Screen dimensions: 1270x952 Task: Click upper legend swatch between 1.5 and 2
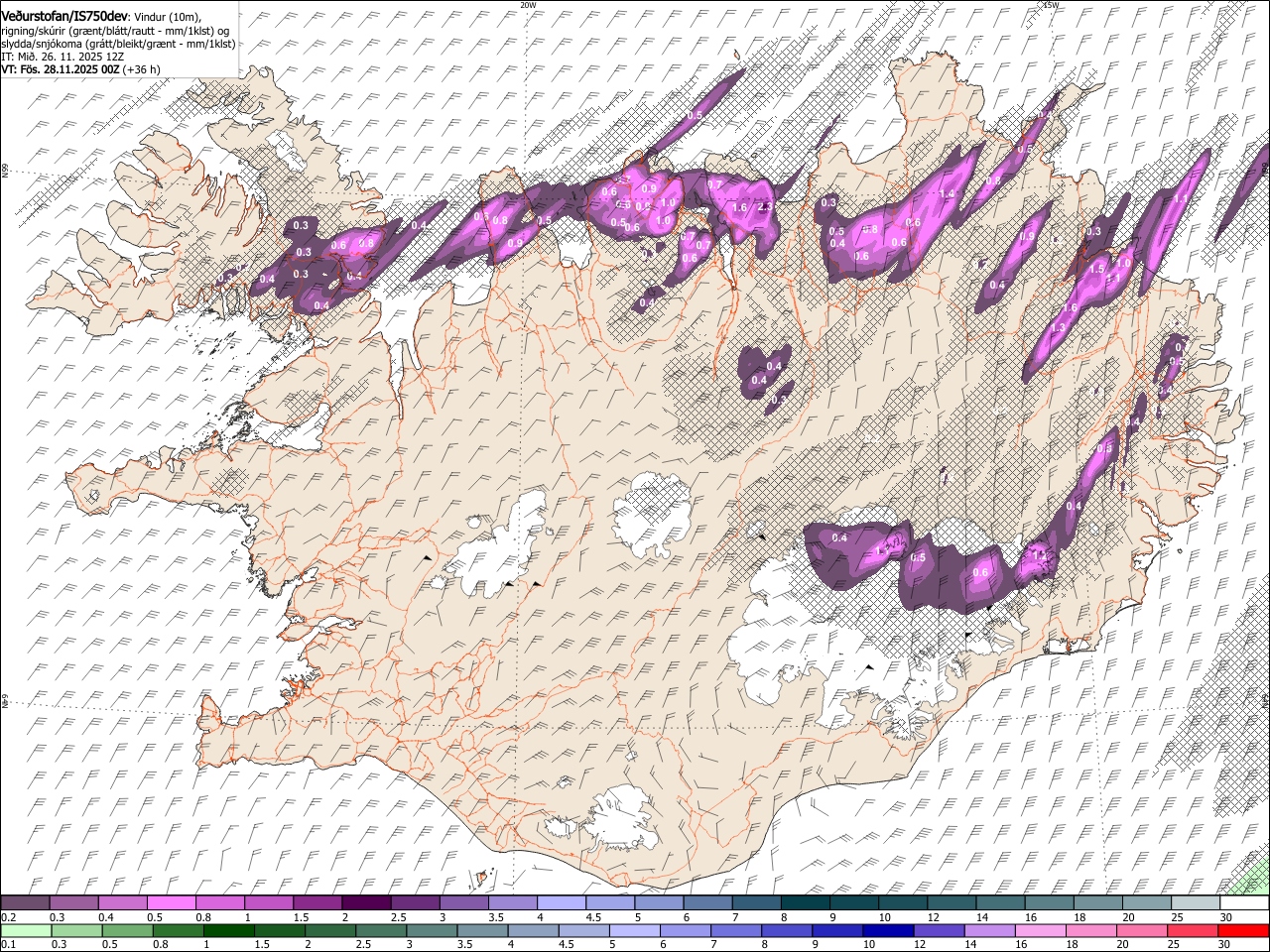317,903
